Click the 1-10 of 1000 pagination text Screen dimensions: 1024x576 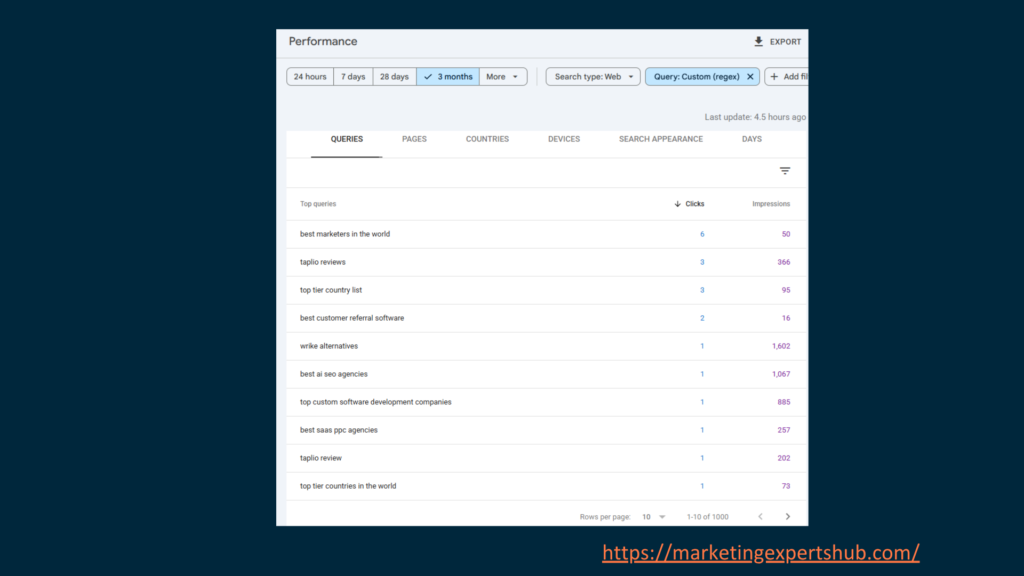pyautogui.click(x=707, y=517)
